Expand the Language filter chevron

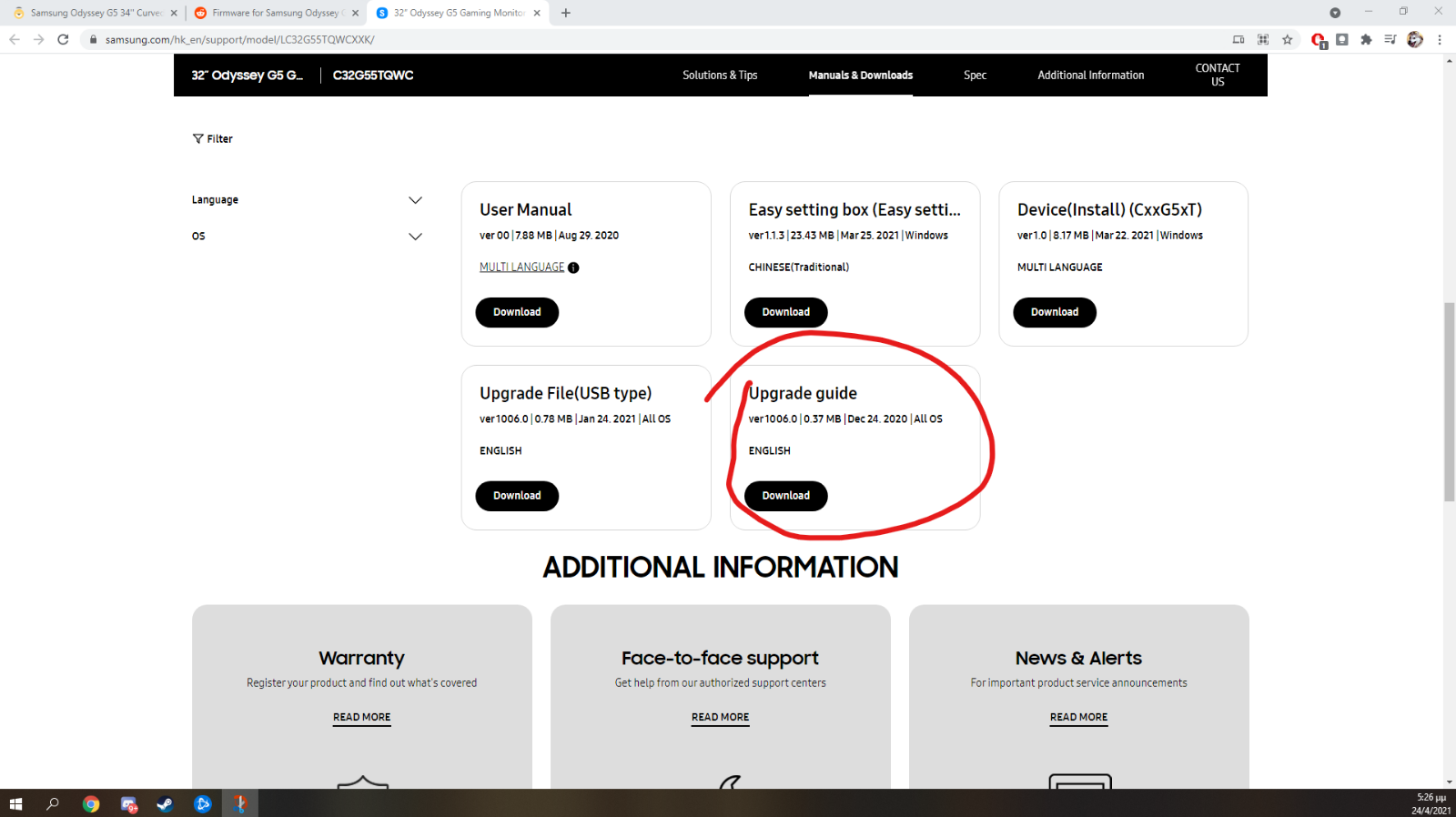pyautogui.click(x=415, y=200)
